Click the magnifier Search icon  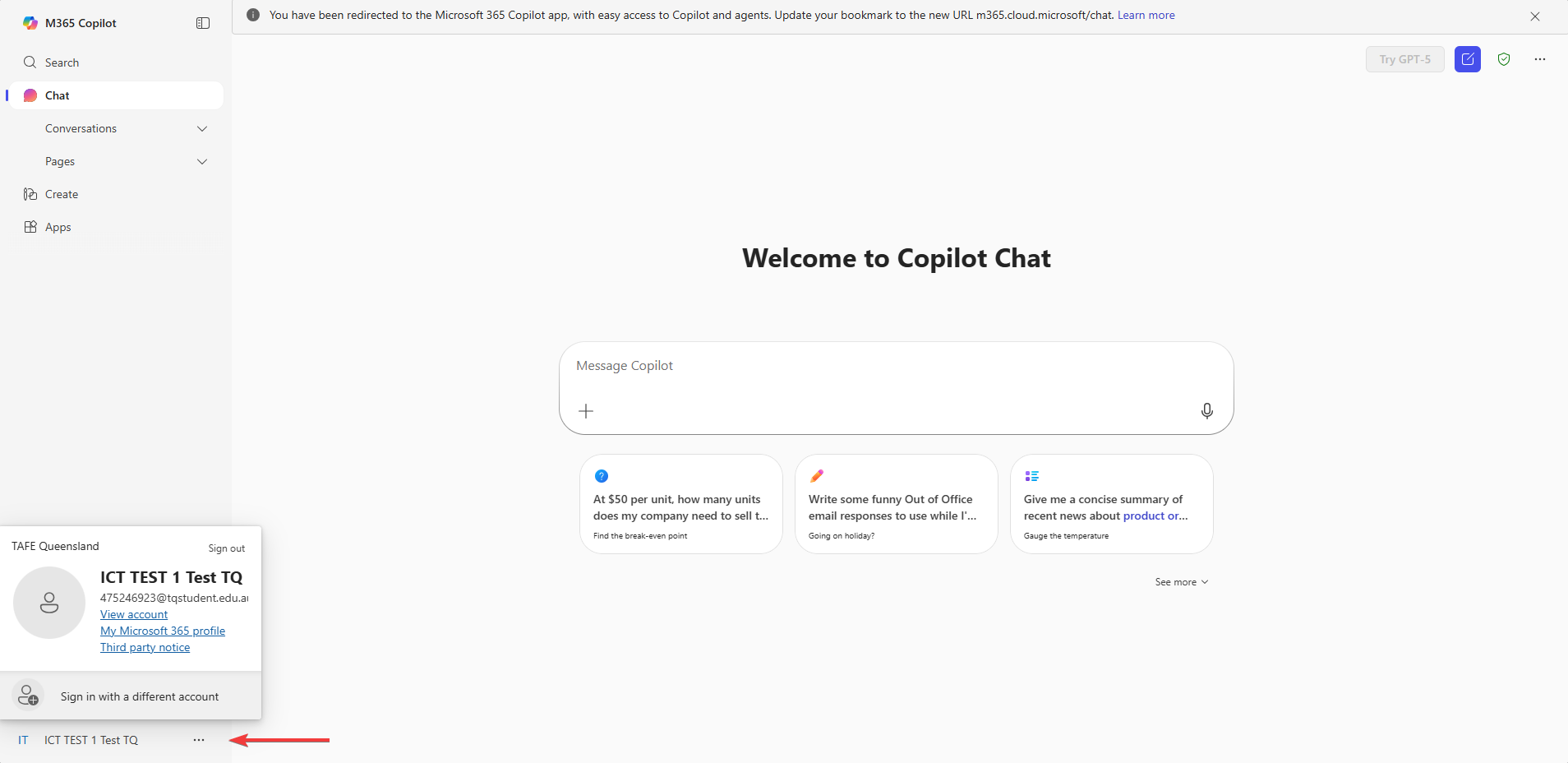pyautogui.click(x=30, y=62)
